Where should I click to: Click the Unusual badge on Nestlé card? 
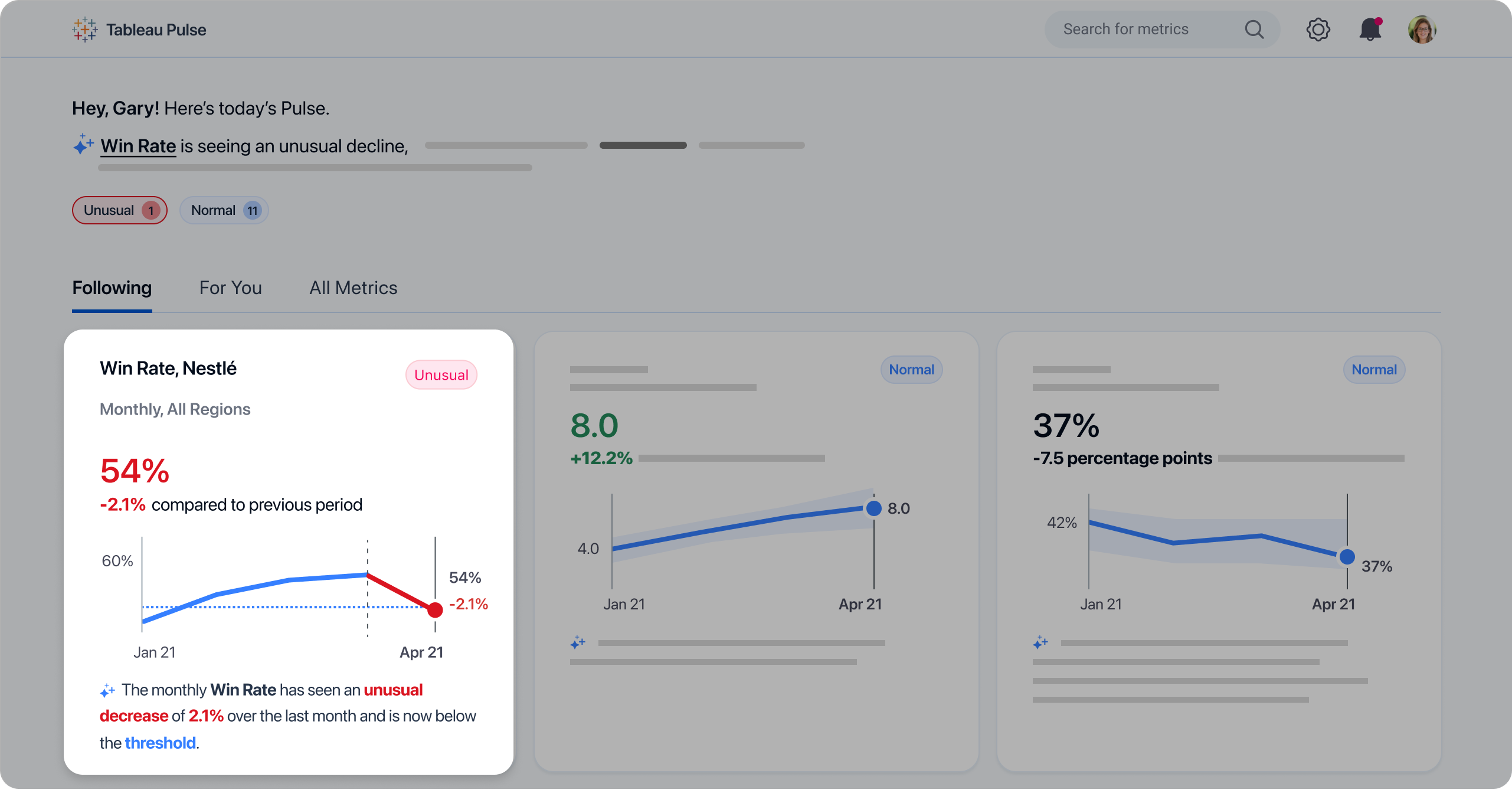(441, 375)
